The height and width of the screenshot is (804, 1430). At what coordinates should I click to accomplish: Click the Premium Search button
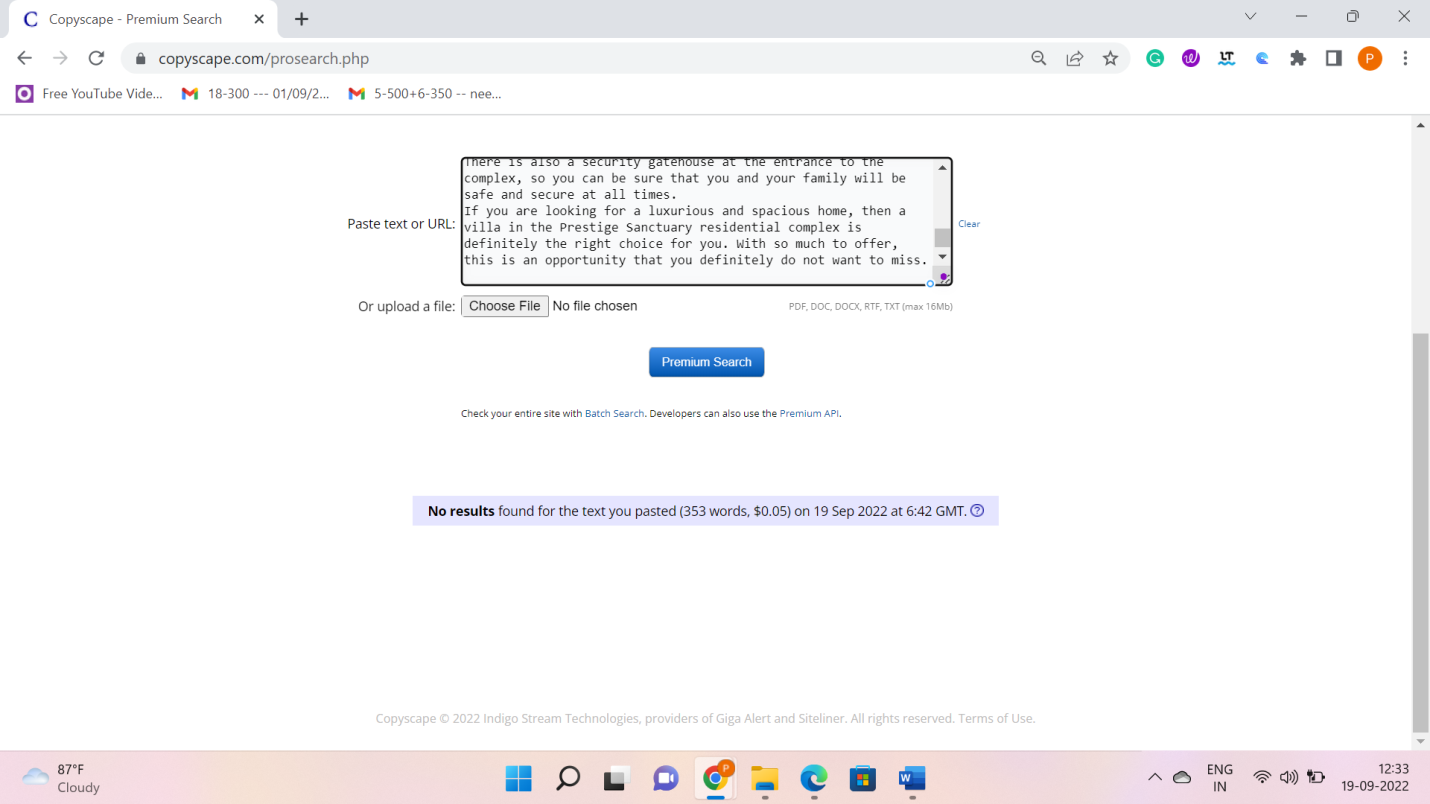coord(706,362)
